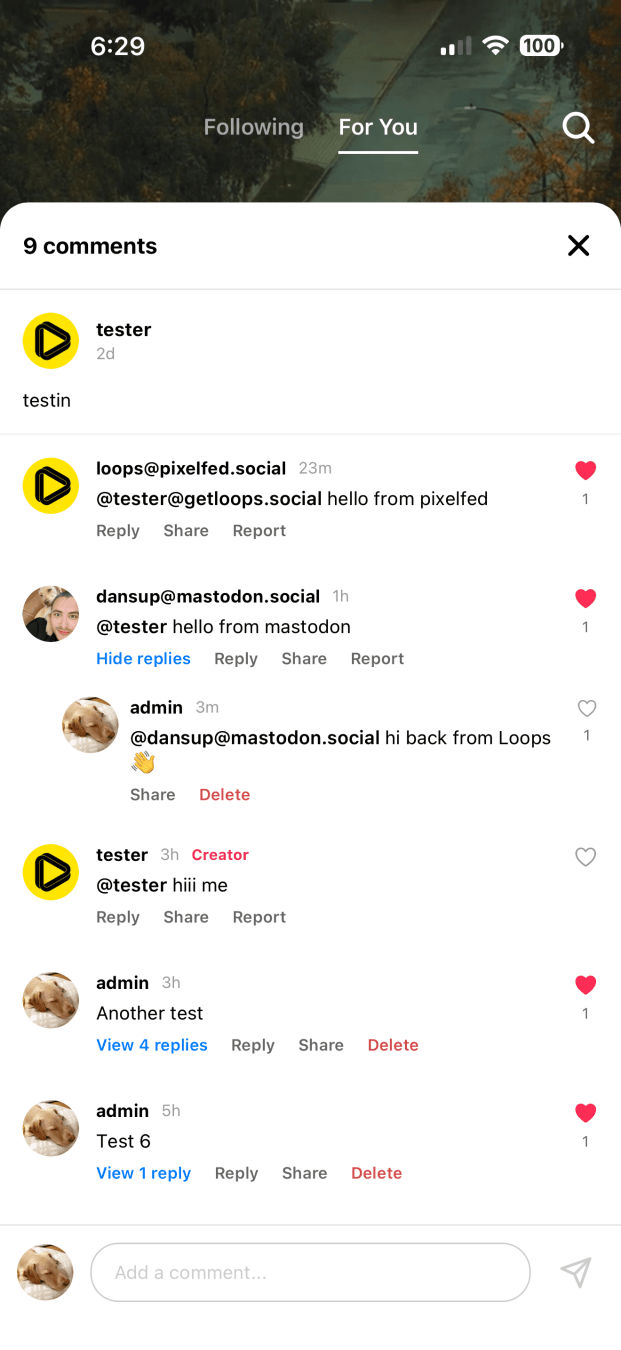
Task: Tap the send comment paper plane icon
Action: 575,1272
